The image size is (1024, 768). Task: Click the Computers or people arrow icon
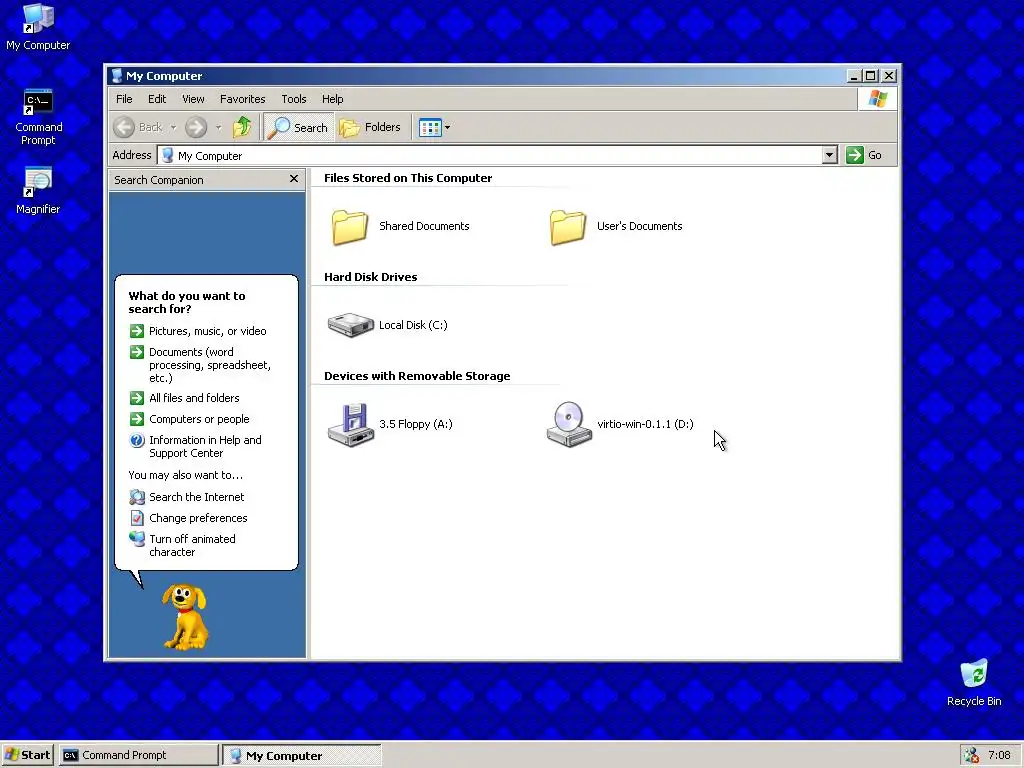(x=136, y=419)
